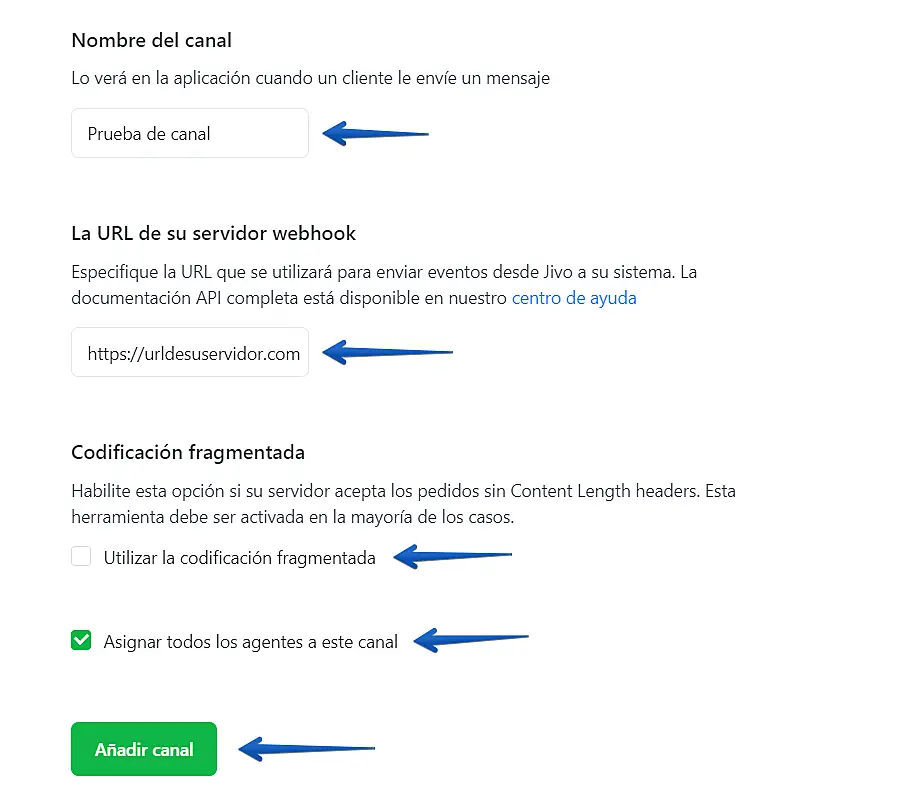The height and width of the screenshot is (806, 904).
Task: Enable the 'Utilizar la codificación fragmentada' checkbox
Action: tap(81, 556)
